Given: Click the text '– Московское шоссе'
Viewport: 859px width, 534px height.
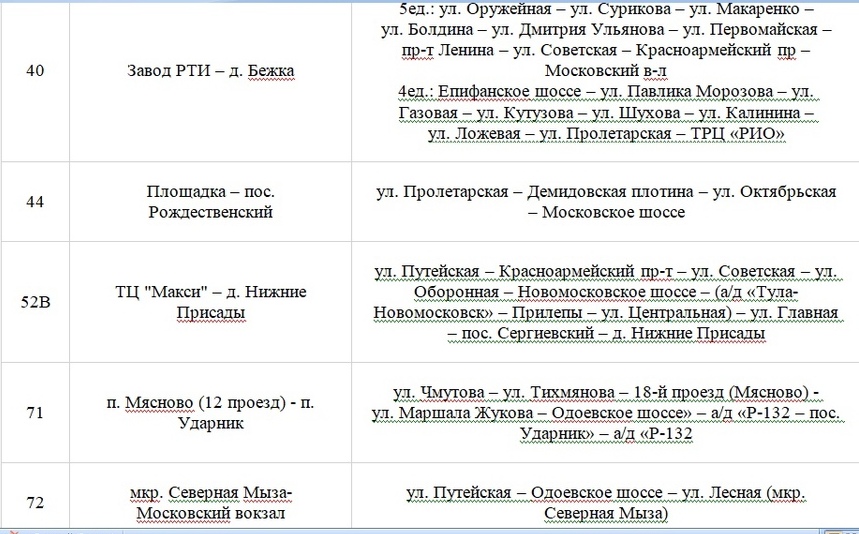Looking at the screenshot, I should point(606,212).
